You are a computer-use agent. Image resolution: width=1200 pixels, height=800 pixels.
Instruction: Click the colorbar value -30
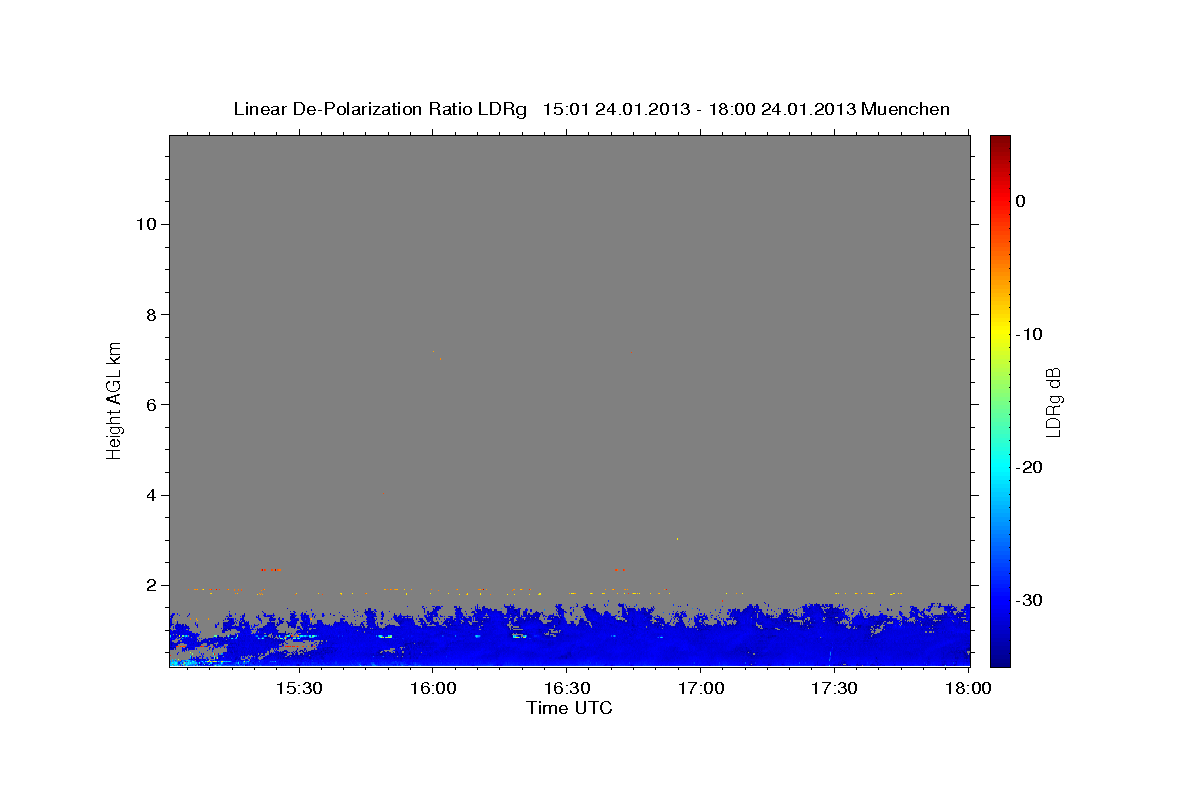(1029, 600)
